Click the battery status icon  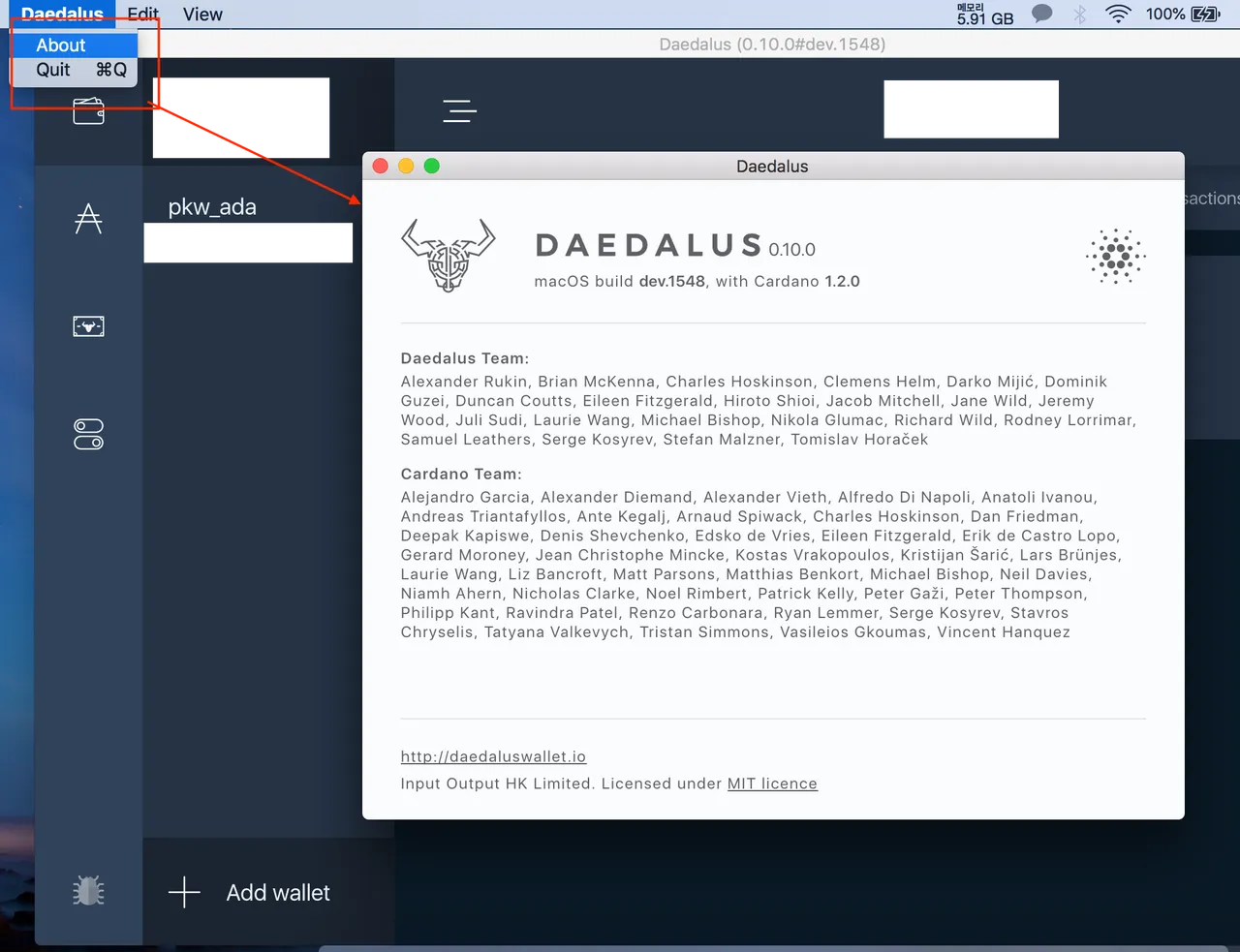click(x=1206, y=14)
